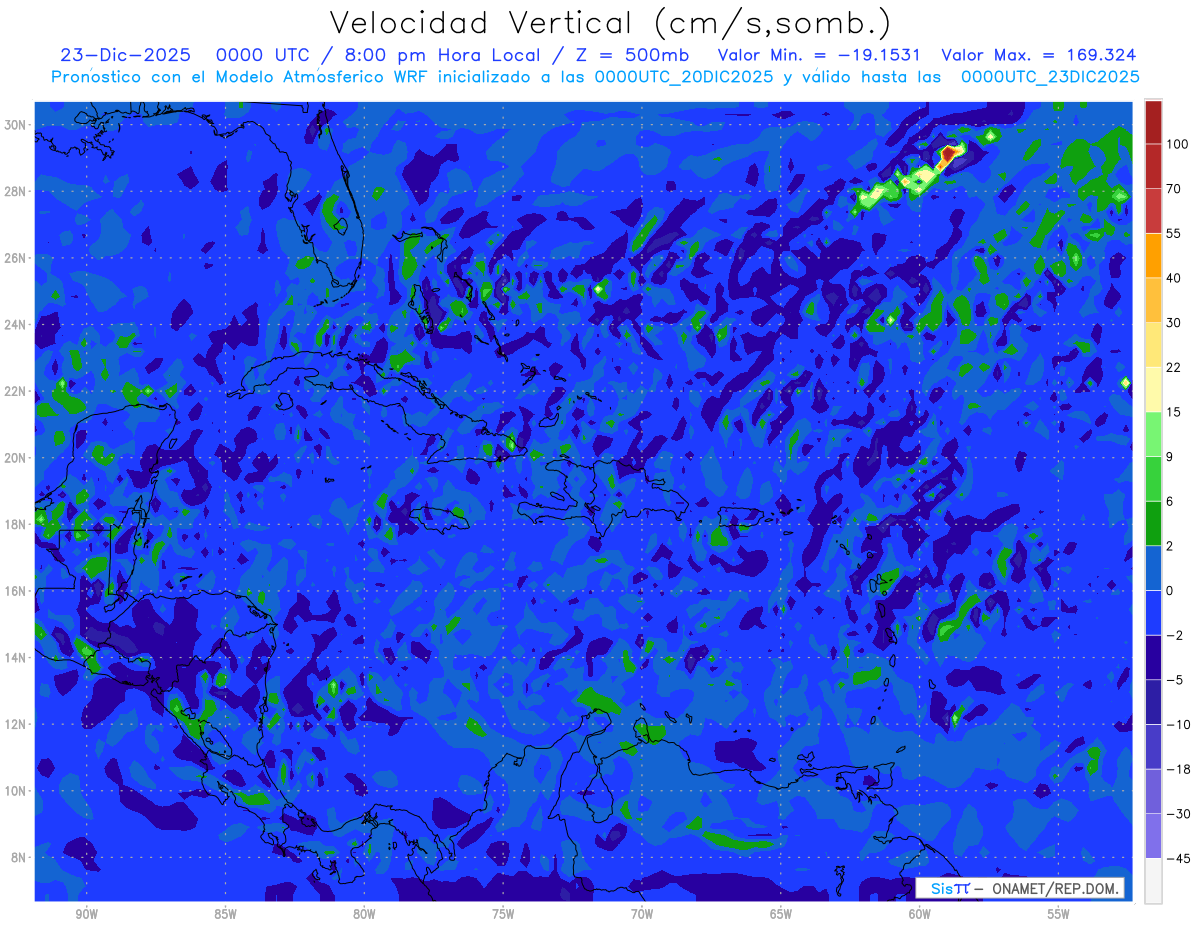Pick the dark red swatch above 100
Screen dimensions: 1200x927
1153,122
